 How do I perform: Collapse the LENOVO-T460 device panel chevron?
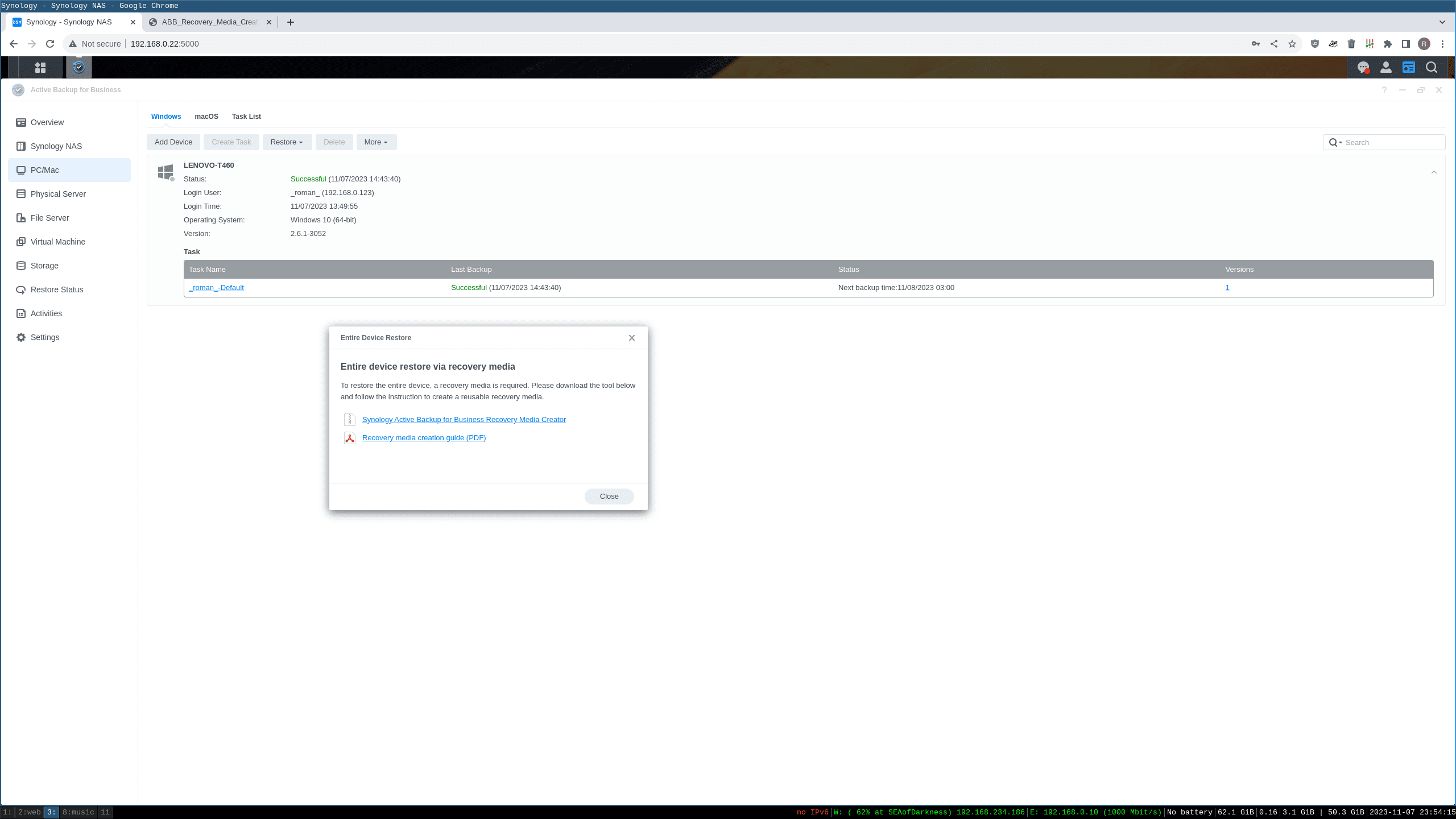click(1434, 172)
